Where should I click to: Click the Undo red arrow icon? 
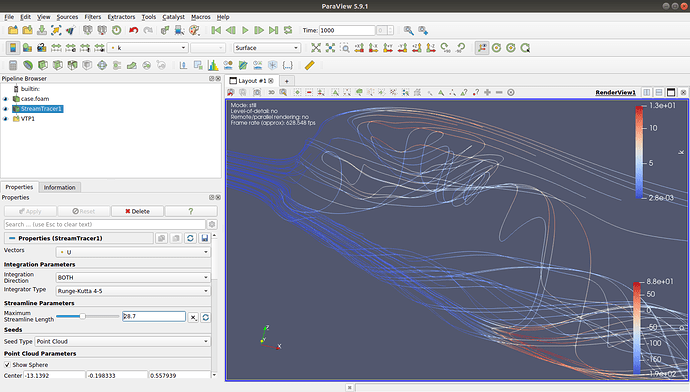tap(133, 30)
